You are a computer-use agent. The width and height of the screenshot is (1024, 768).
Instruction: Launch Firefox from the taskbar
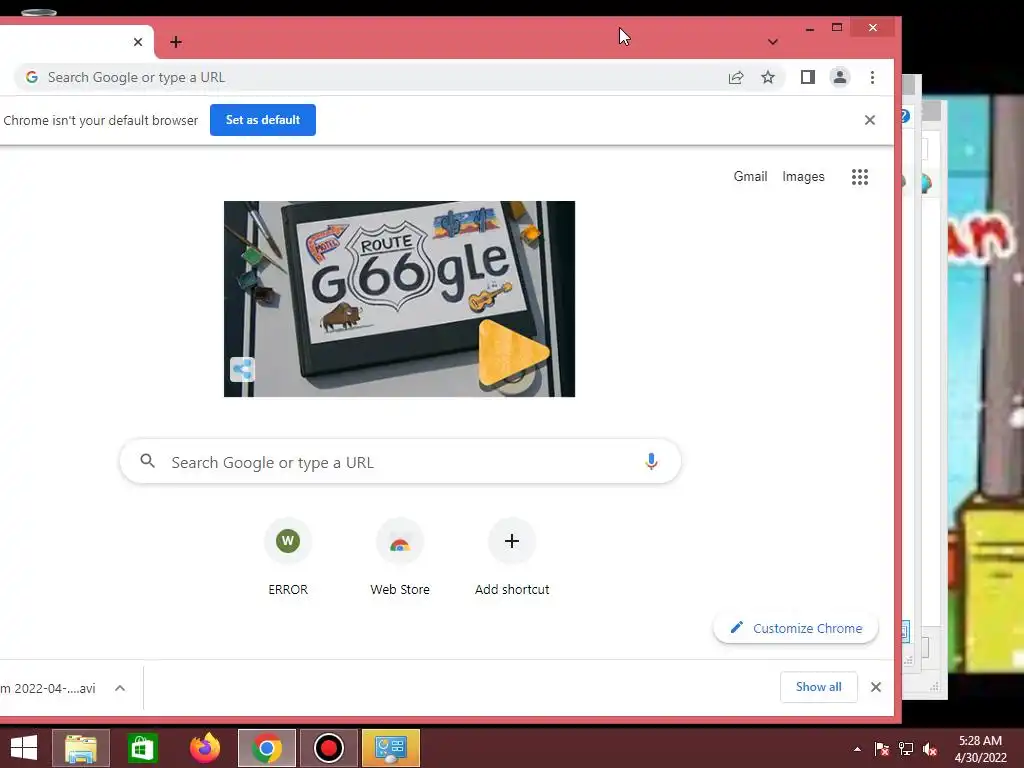click(205, 748)
